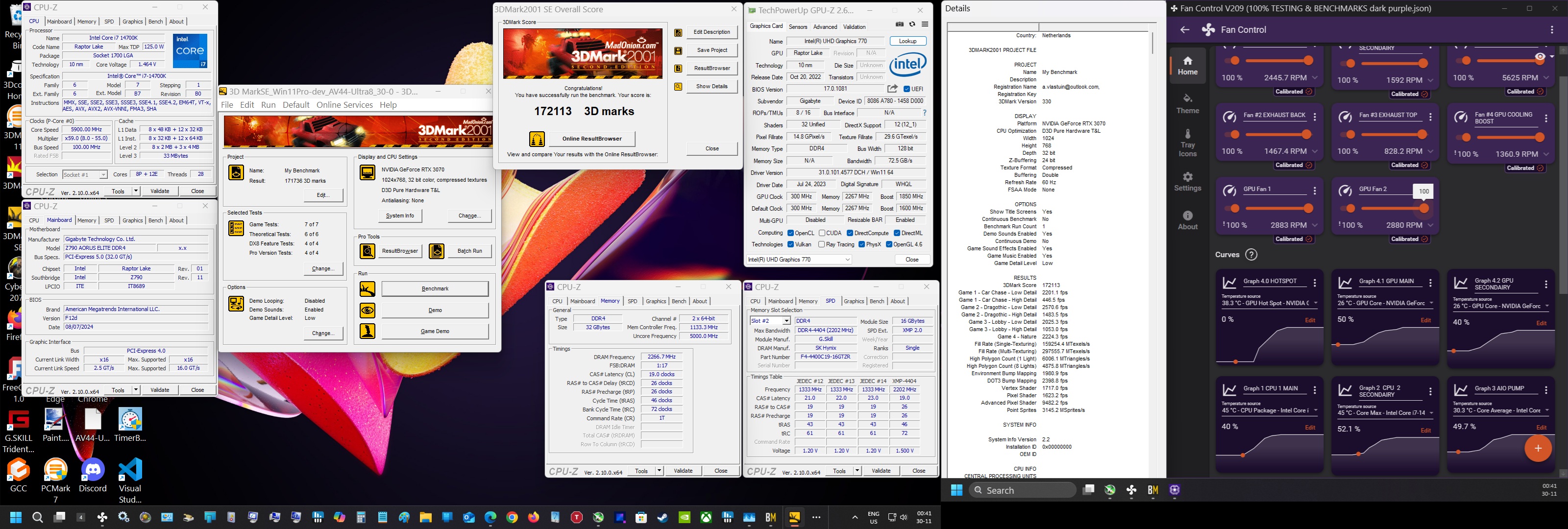Open Settings in Fan Control sidebar
This screenshot has height=529, width=1568.
coord(1188,181)
